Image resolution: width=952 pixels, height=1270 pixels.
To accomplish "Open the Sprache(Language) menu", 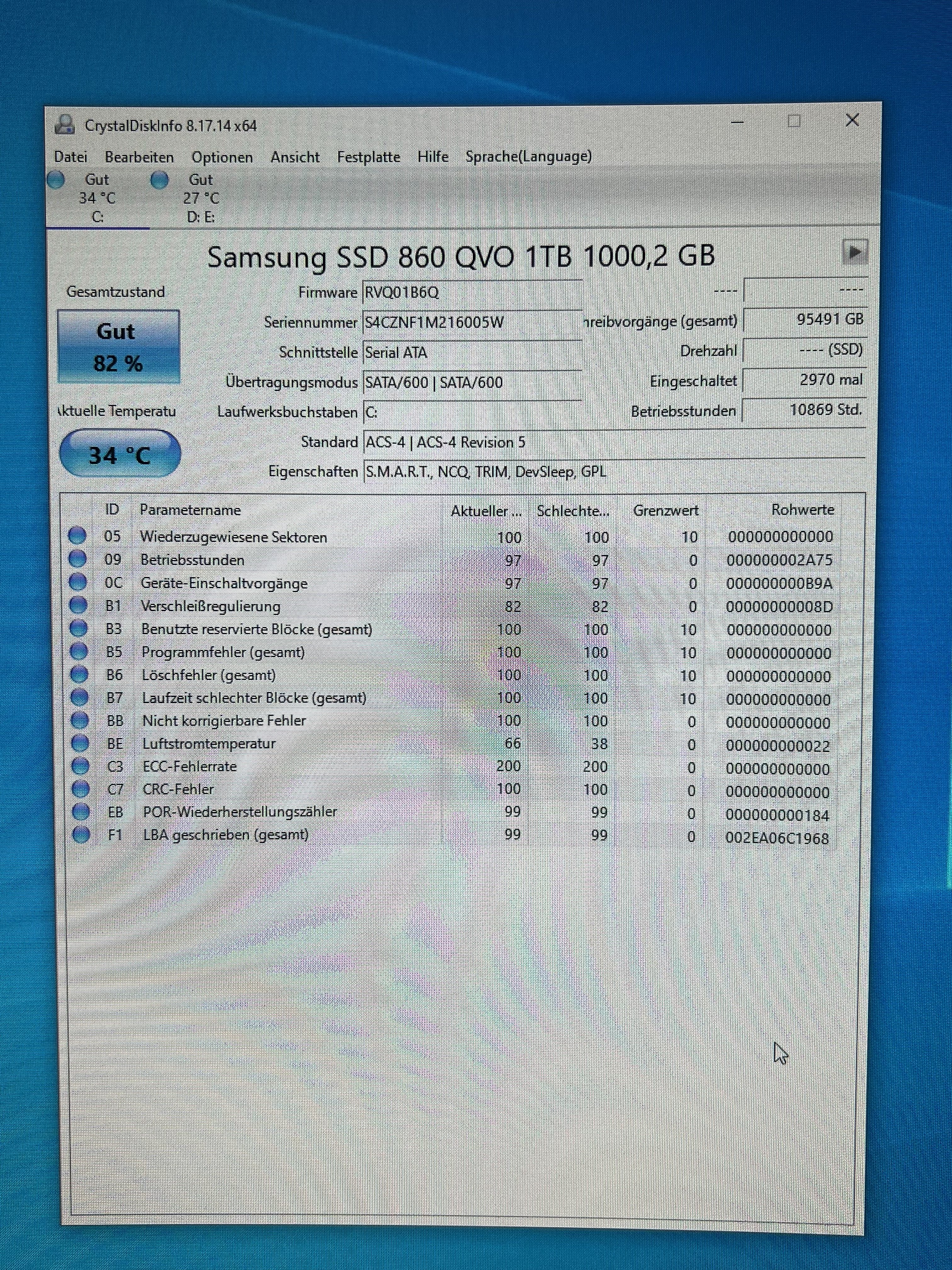I will pos(528,156).
